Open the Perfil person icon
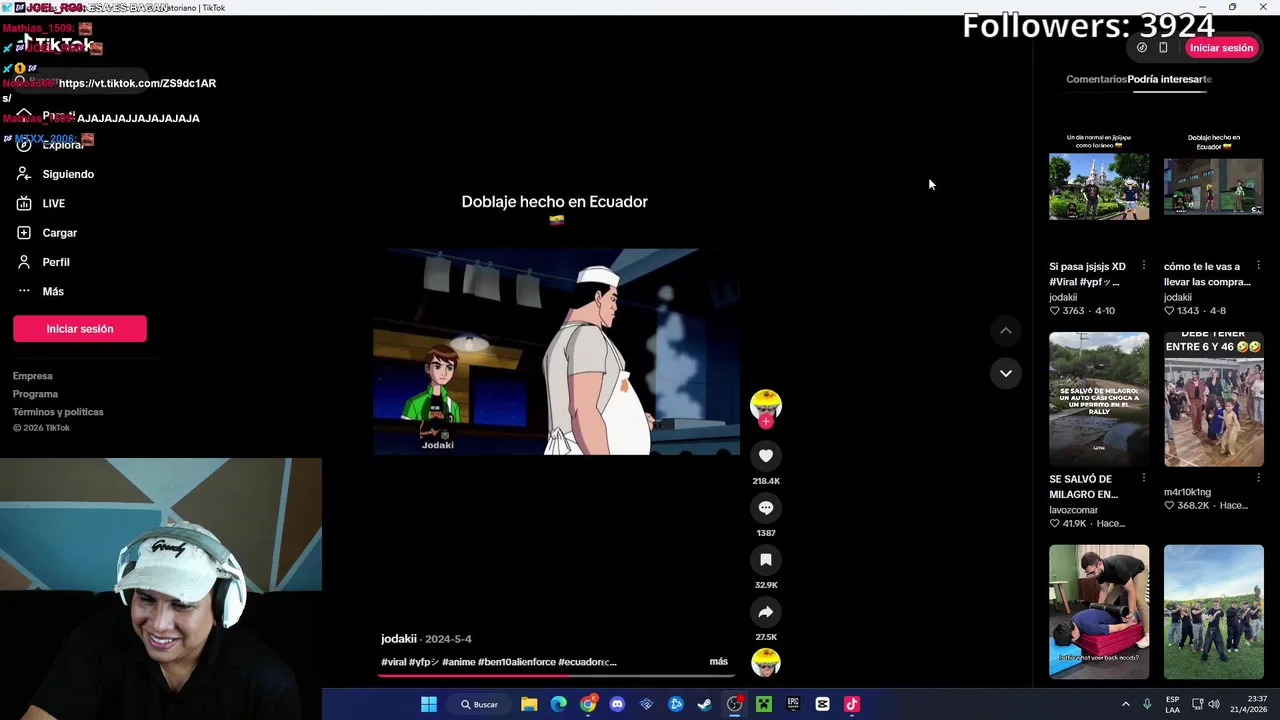 click(x=24, y=262)
